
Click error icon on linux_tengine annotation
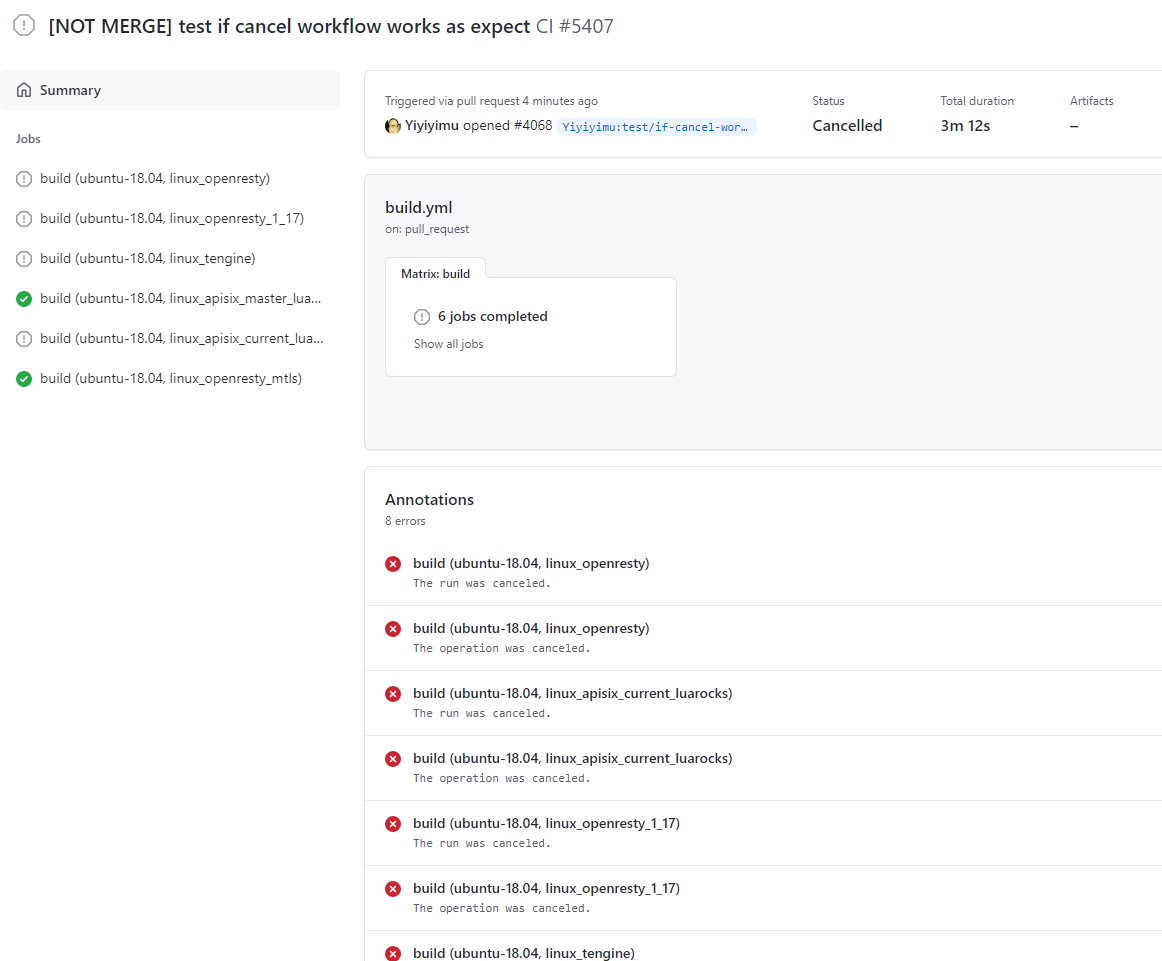(x=393, y=954)
